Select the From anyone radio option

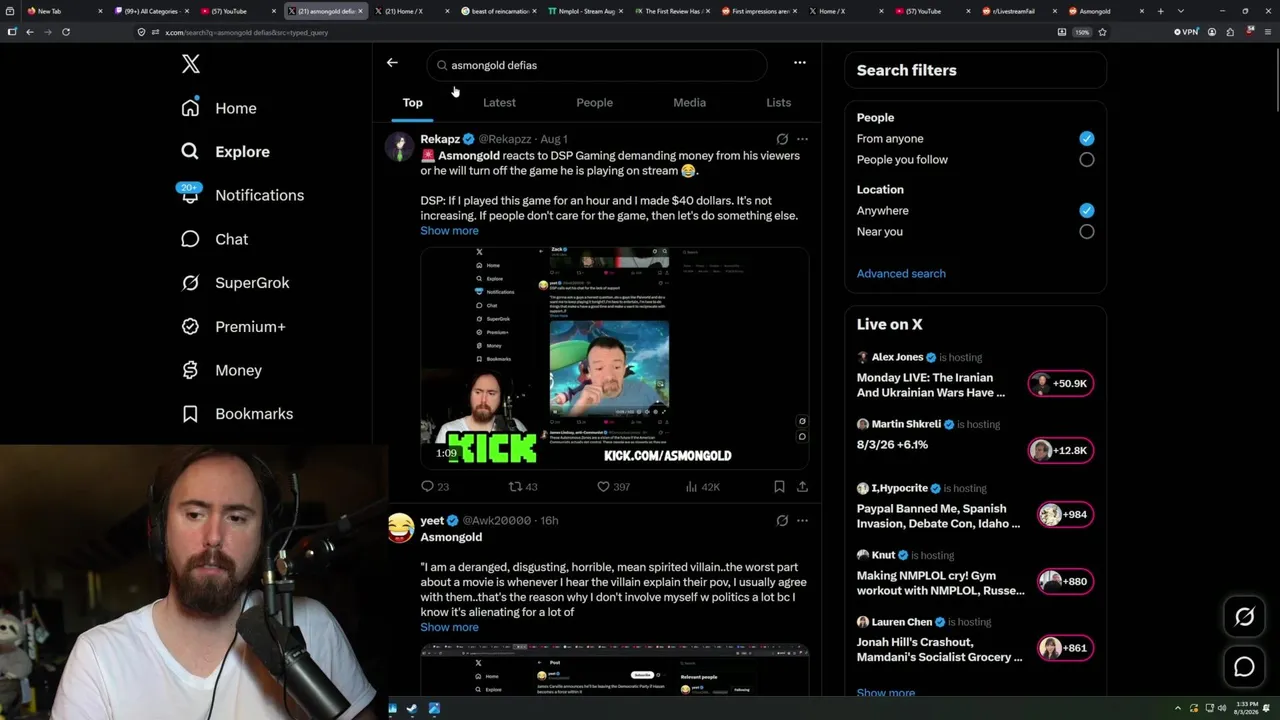1087,139
